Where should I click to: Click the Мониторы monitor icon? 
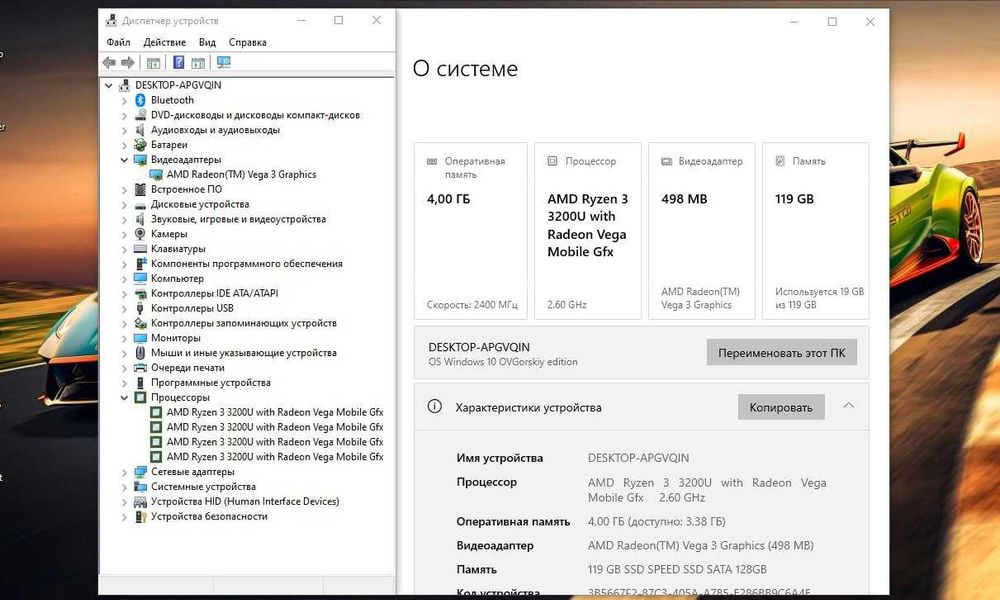pos(140,338)
